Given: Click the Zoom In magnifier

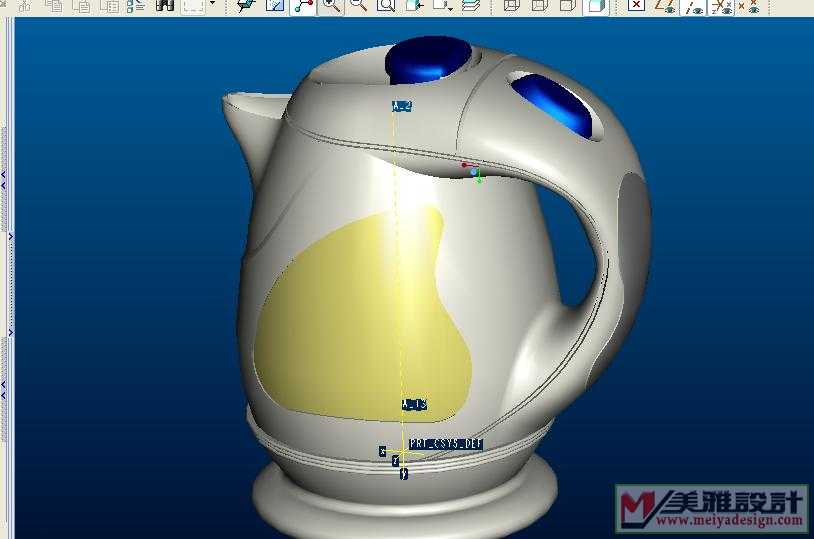Looking at the screenshot, I should coord(330,5).
